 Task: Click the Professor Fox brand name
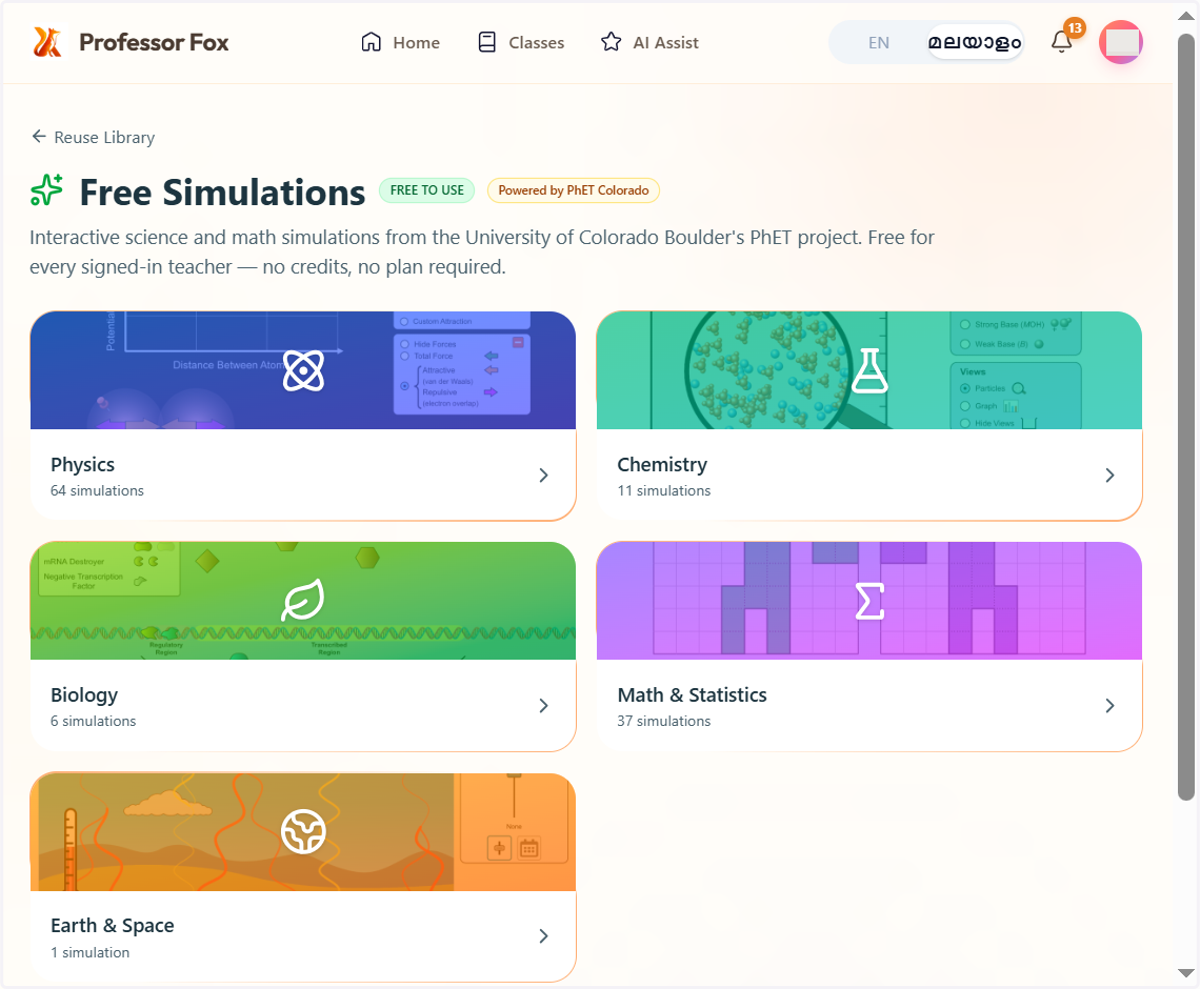pos(154,42)
